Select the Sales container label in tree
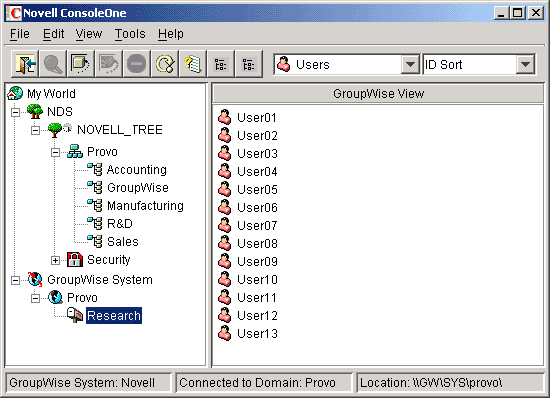The height and width of the screenshot is (398, 550). click(123, 242)
